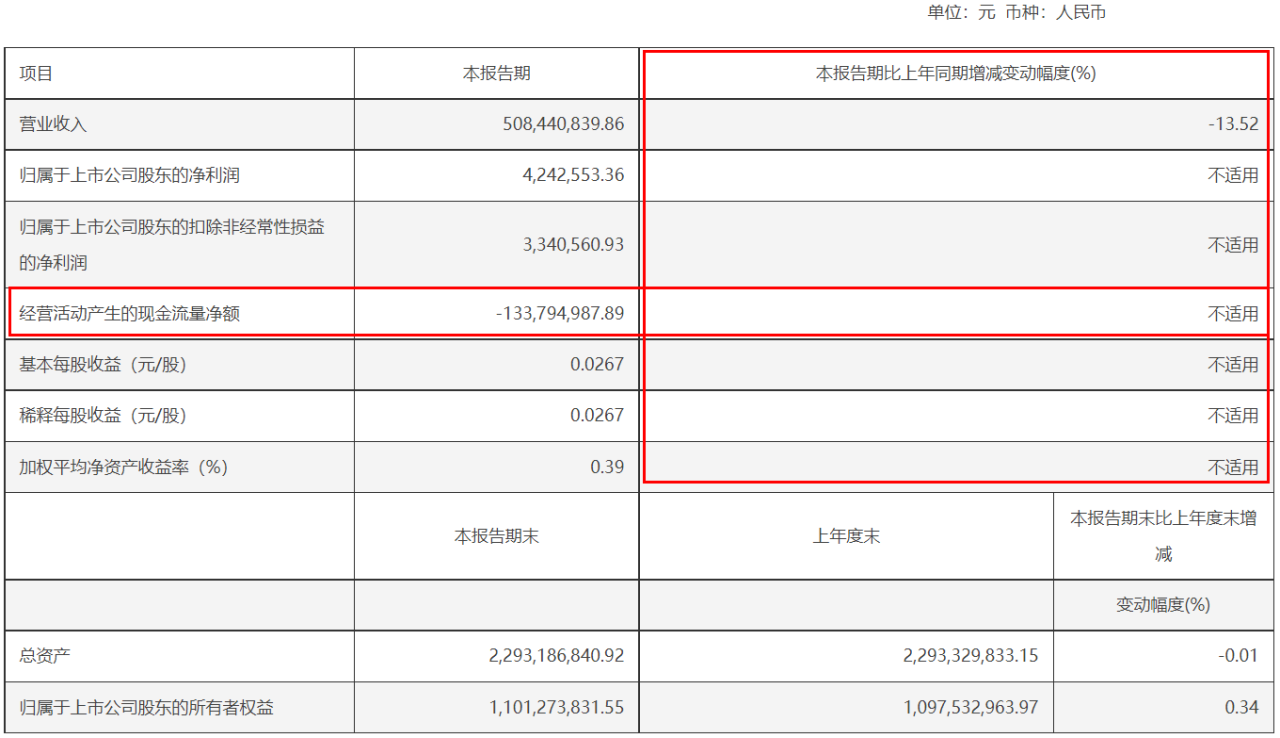
Task: Click 0.0267 in the 稀释每股收益 row
Action: [x=597, y=416]
